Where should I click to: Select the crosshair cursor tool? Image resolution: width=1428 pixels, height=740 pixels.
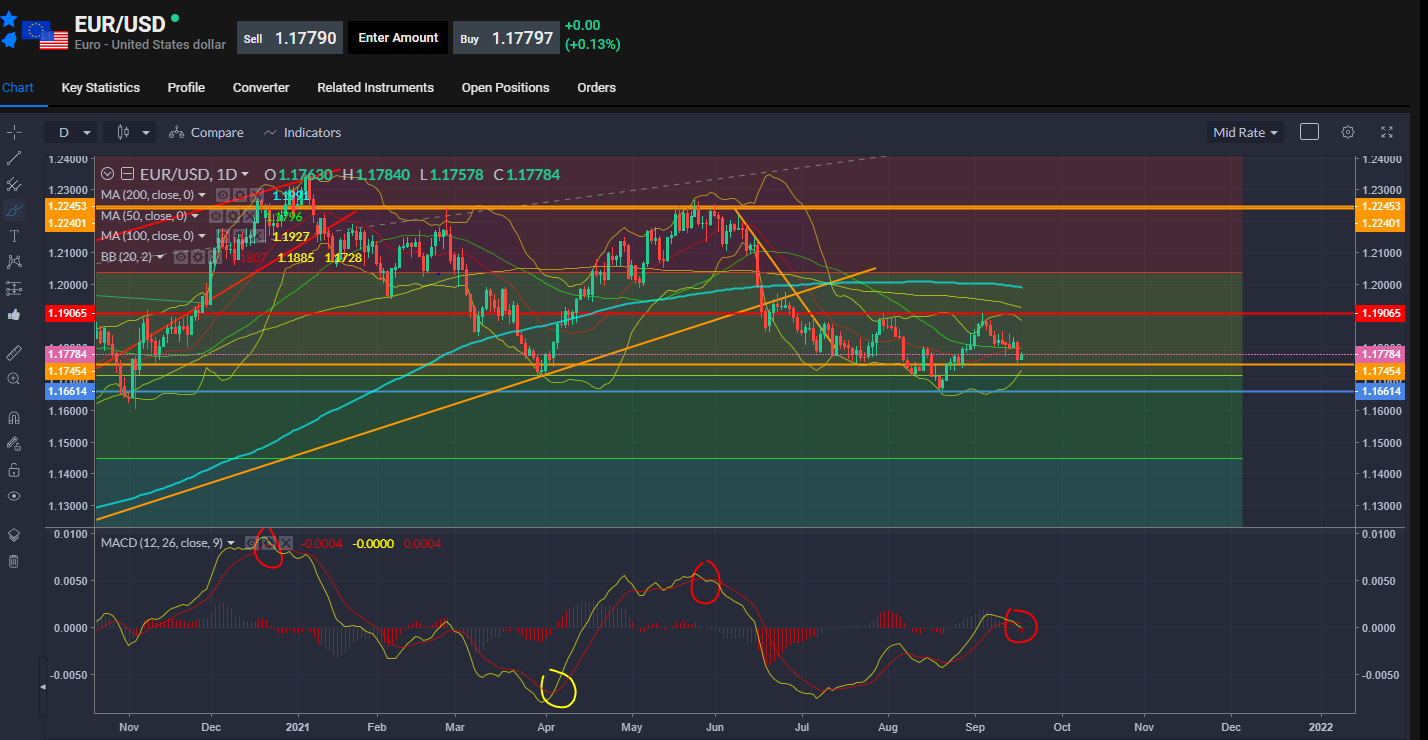click(x=14, y=132)
